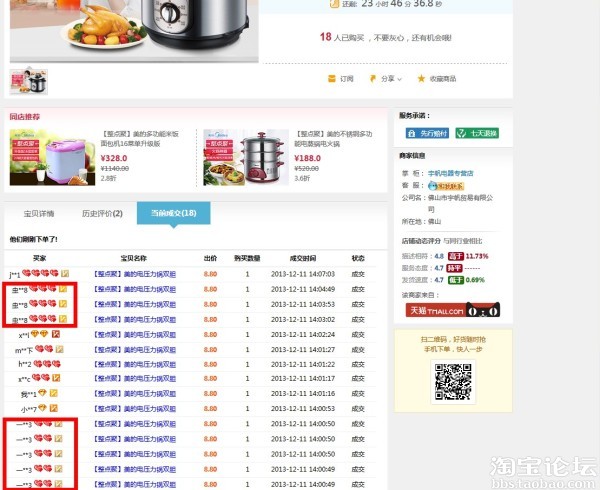
Task: Open the item link in the 14:02:24 row
Action: point(135,335)
